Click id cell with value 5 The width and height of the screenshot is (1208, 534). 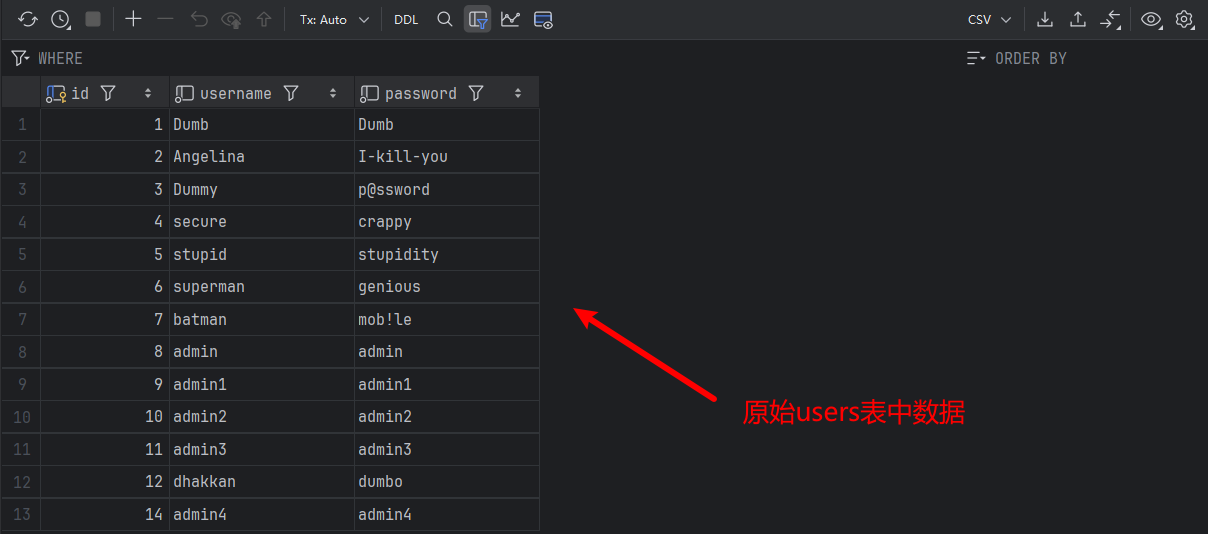pos(105,254)
